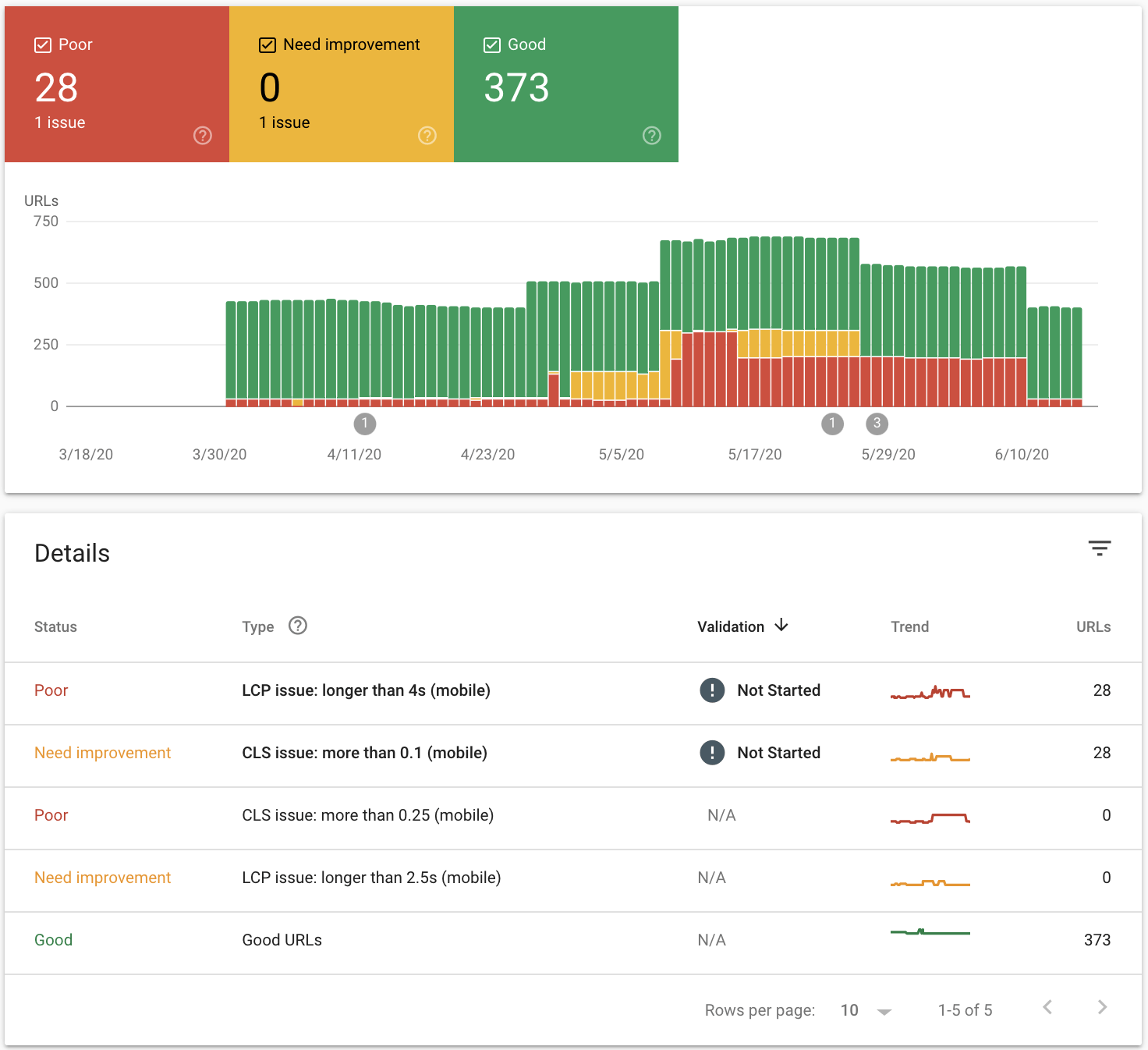
Task: Click Not Started text in CLS 0.1 row
Action: coord(778,753)
